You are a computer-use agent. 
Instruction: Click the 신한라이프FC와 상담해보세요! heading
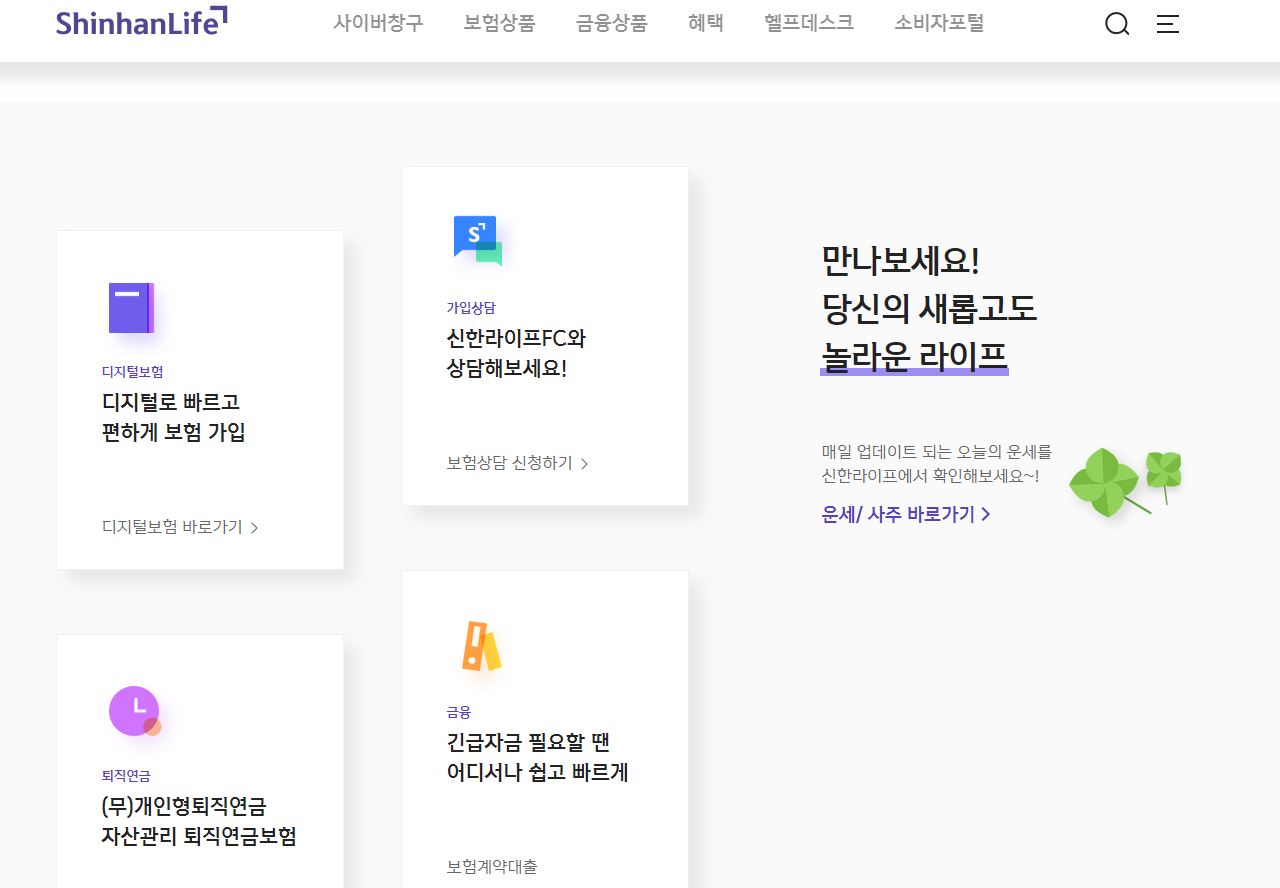point(516,353)
